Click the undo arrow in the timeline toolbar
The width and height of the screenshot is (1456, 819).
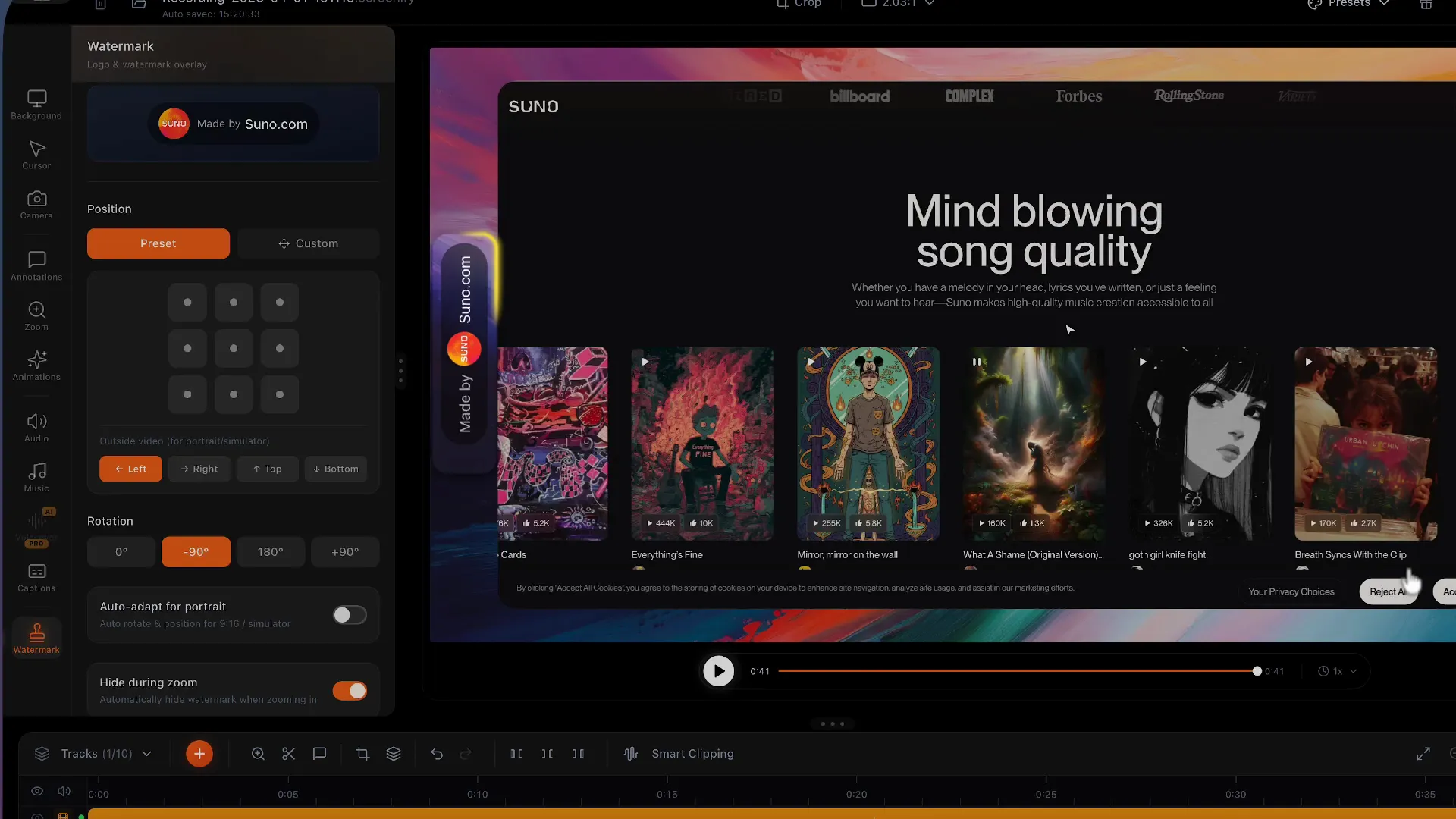pyautogui.click(x=437, y=754)
